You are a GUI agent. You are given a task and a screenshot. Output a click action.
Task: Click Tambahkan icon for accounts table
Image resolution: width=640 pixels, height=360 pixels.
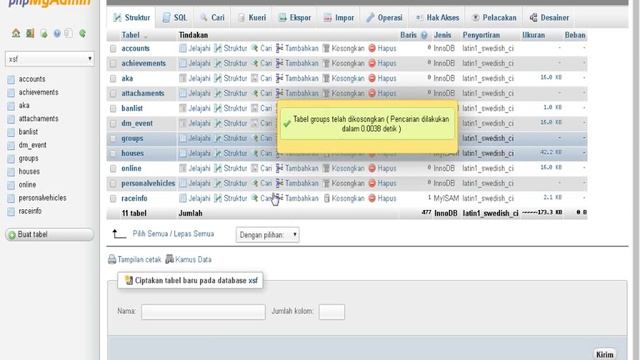pos(279,48)
